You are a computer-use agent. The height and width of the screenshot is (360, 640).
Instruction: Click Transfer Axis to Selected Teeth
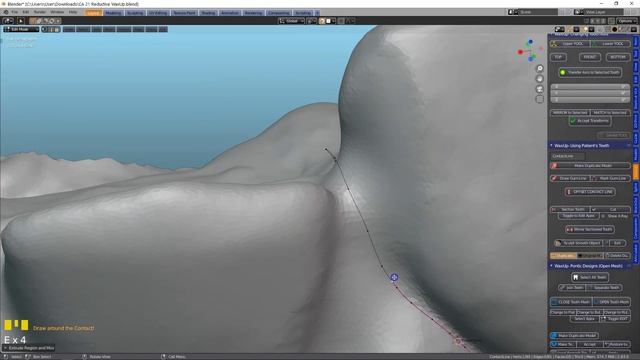(590, 72)
